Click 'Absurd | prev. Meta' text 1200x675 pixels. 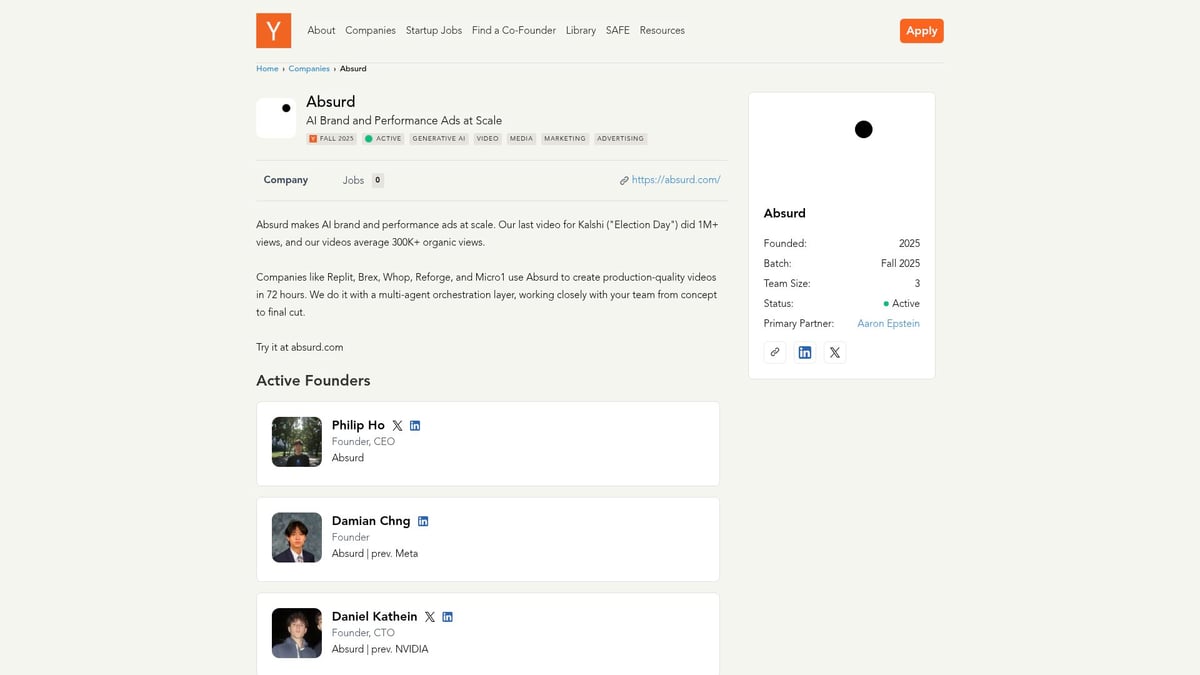coord(375,554)
